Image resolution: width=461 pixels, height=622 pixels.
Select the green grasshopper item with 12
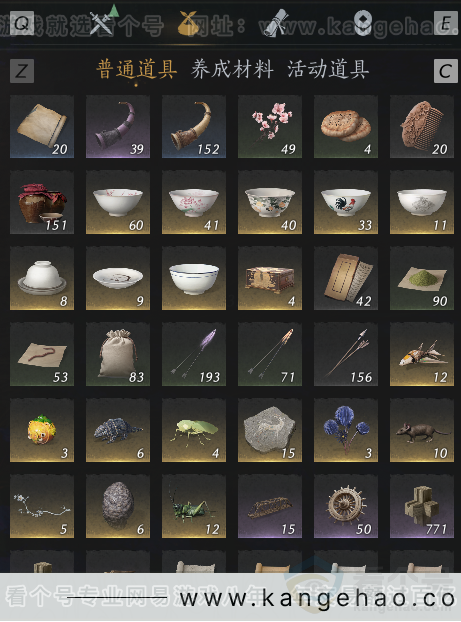pos(194,506)
